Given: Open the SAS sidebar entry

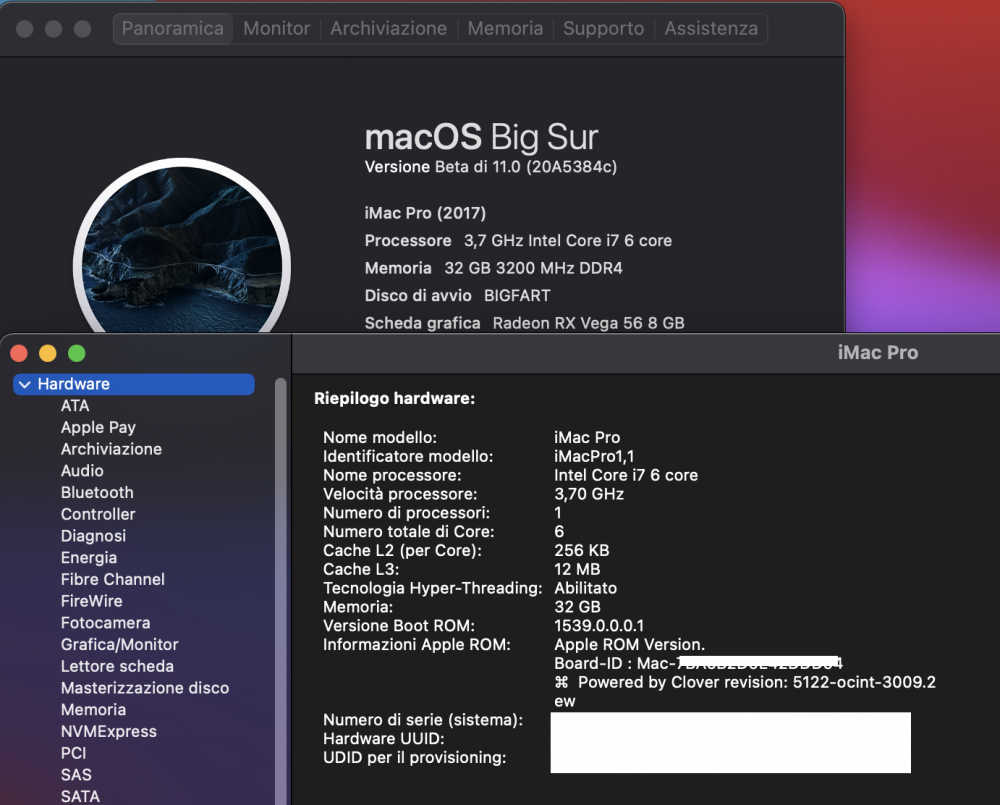Looking at the screenshot, I should point(76,774).
